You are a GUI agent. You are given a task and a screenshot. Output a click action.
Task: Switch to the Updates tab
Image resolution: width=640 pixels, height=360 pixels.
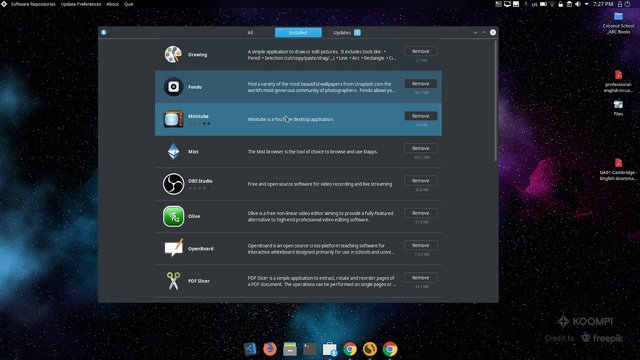coord(346,33)
